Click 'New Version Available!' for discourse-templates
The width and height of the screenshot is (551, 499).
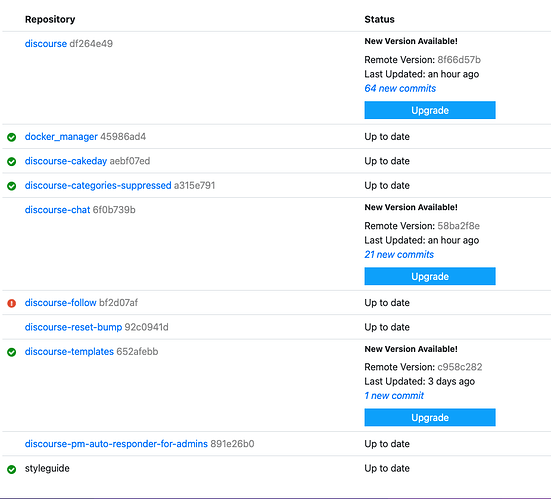point(411,349)
